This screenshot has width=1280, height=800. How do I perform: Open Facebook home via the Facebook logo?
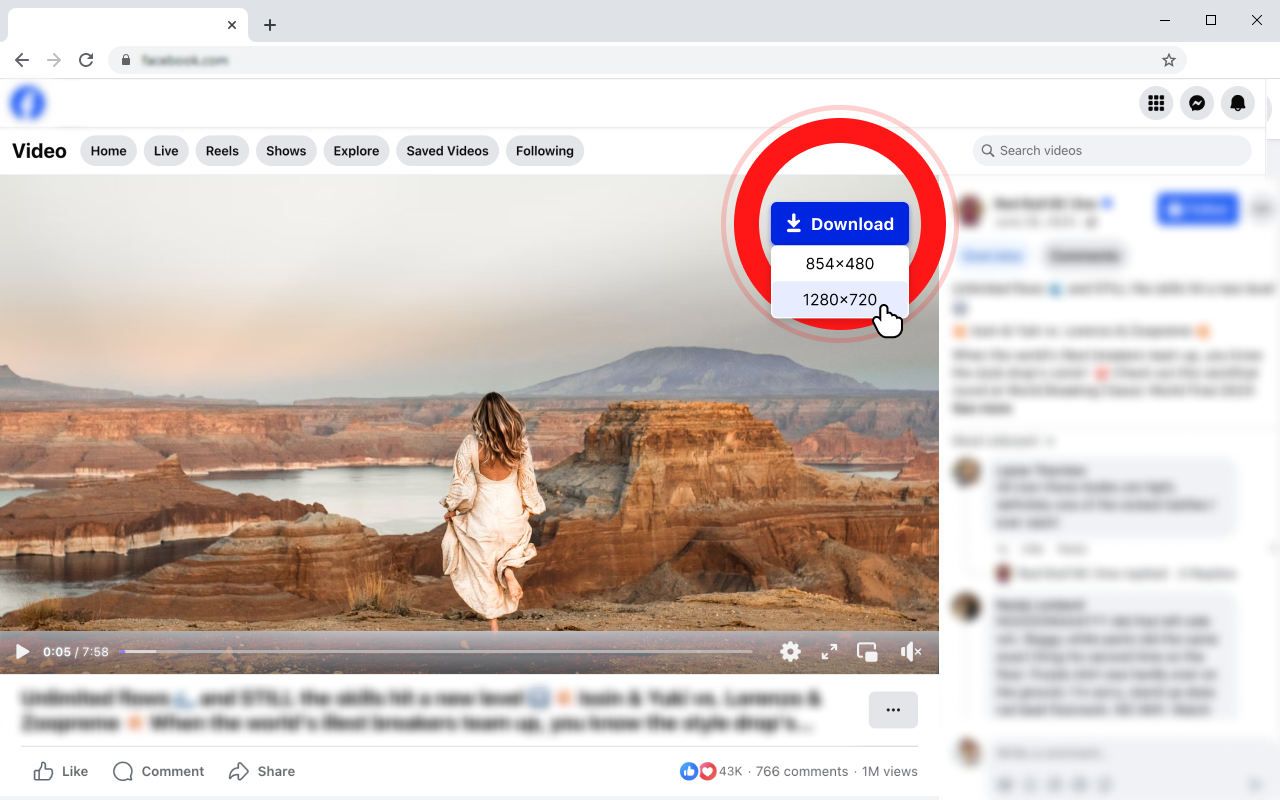(27, 102)
